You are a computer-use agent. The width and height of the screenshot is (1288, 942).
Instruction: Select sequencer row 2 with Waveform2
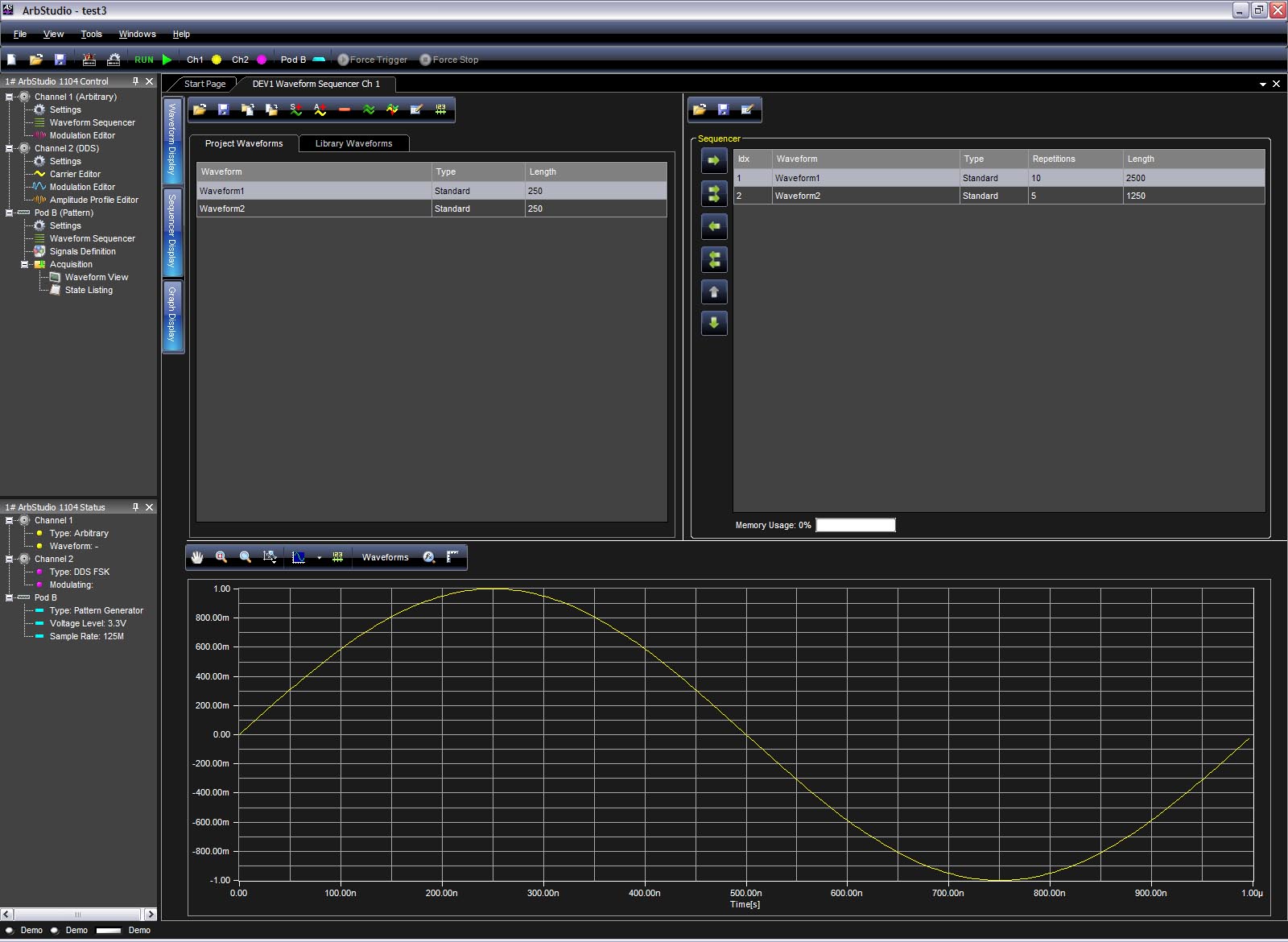pyautogui.click(x=999, y=196)
